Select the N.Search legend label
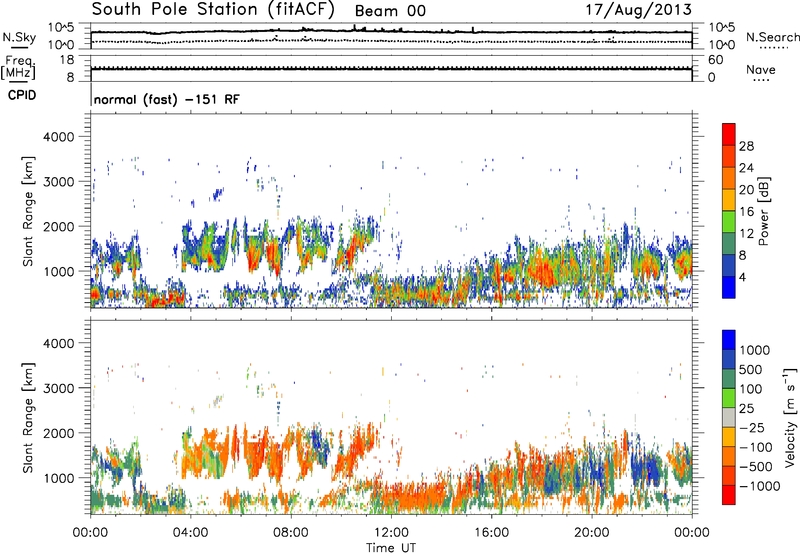Image resolution: width=800 pixels, height=554 pixels. 772,37
